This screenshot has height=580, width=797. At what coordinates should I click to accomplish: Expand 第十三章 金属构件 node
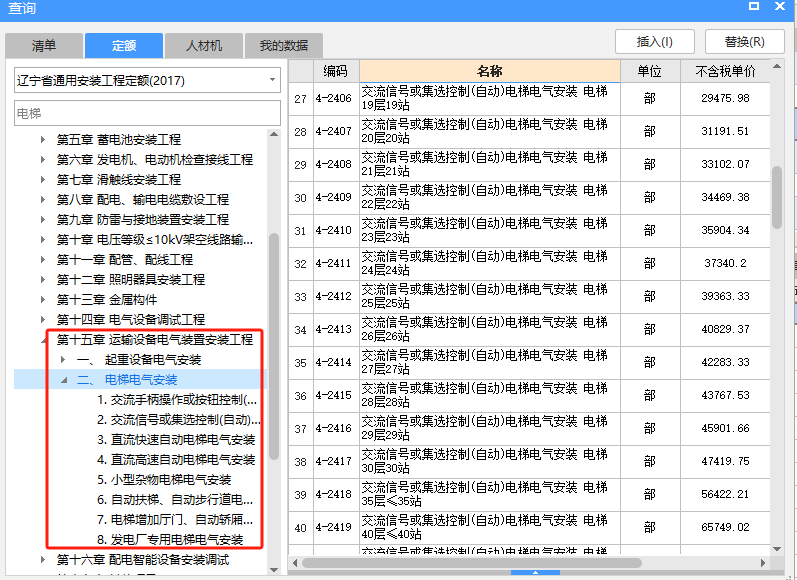43,300
